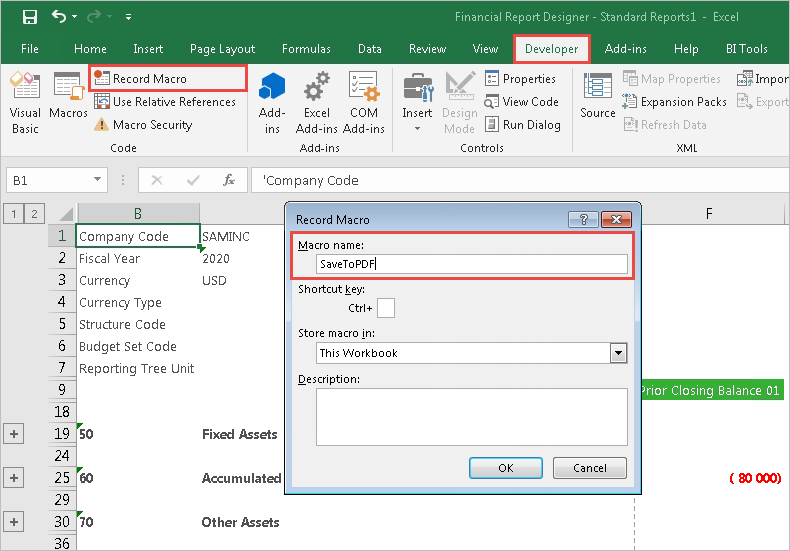The width and height of the screenshot is (790, 551).
Task: Click the Macros button
Action: tap(69, 95)
